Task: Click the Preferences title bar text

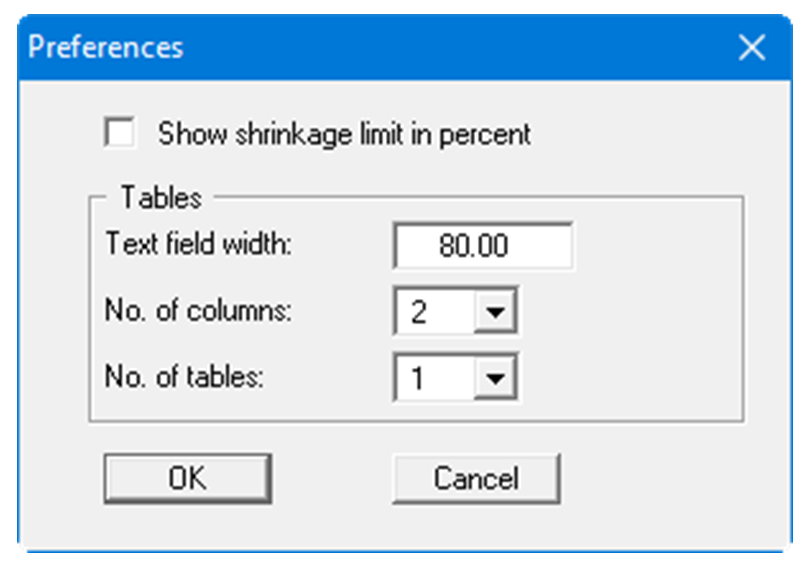Action: 105,47
